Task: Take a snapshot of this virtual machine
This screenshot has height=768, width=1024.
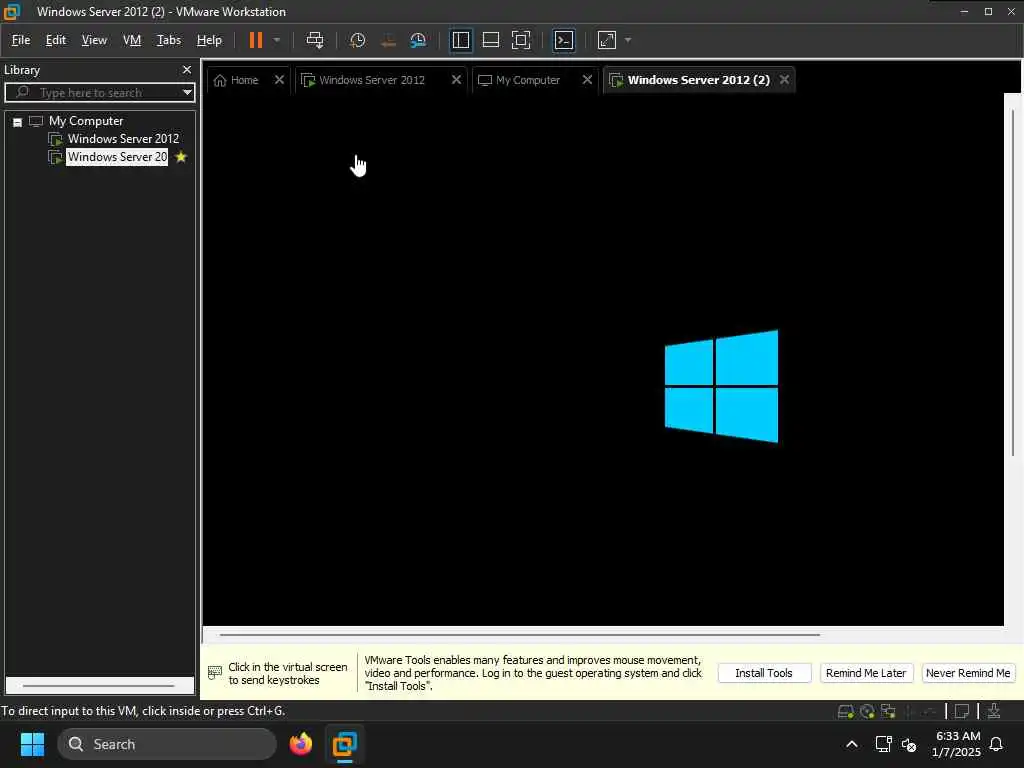Action: point(357,40)
